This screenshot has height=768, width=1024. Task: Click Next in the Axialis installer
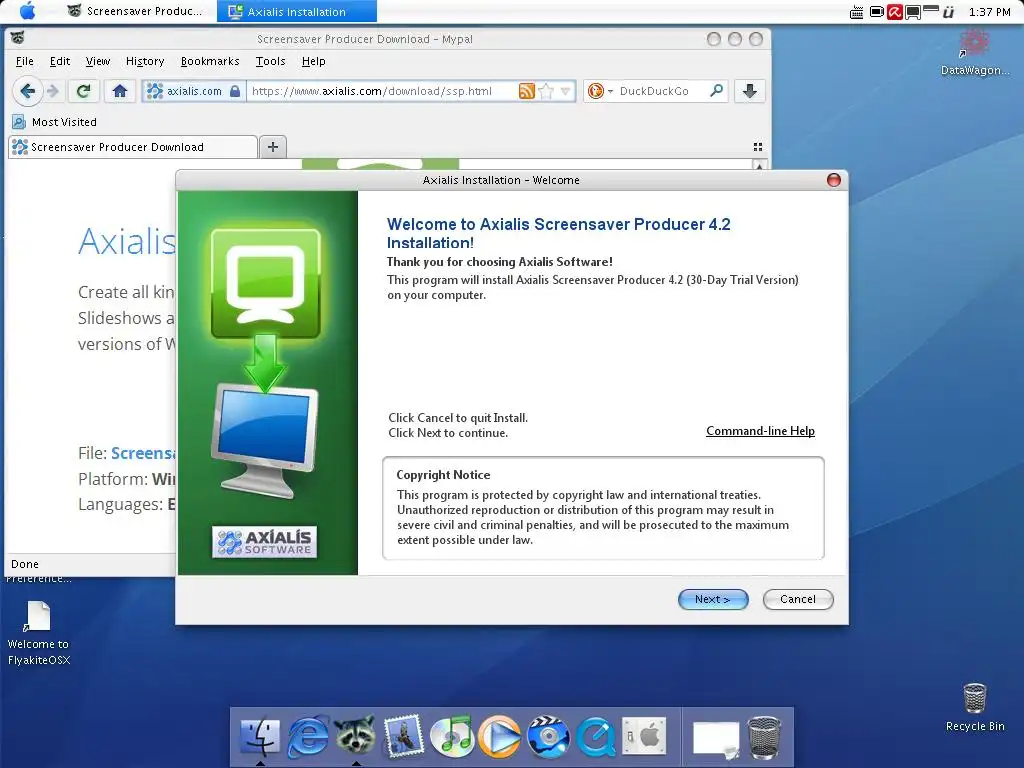[x=712, y=599]
